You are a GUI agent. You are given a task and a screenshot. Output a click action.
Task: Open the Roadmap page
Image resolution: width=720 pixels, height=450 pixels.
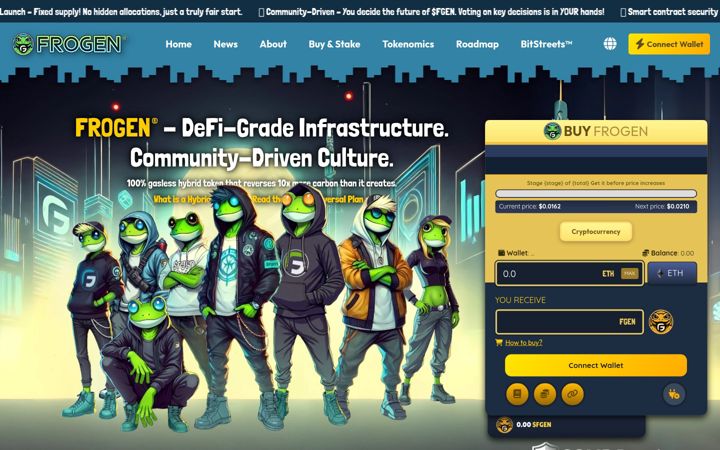[477, 44]
